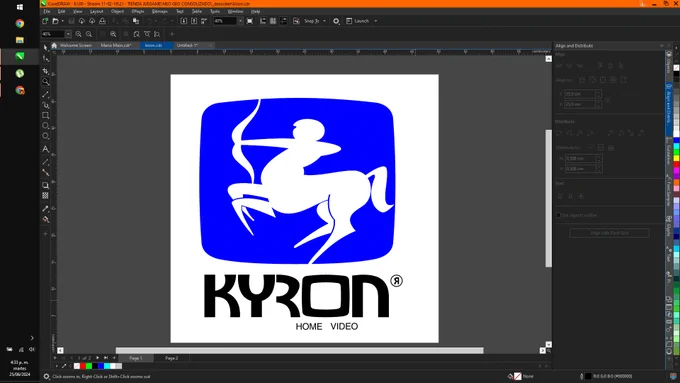Open the Effects menu
The image size is (680, 383).
tap(137, 11)
